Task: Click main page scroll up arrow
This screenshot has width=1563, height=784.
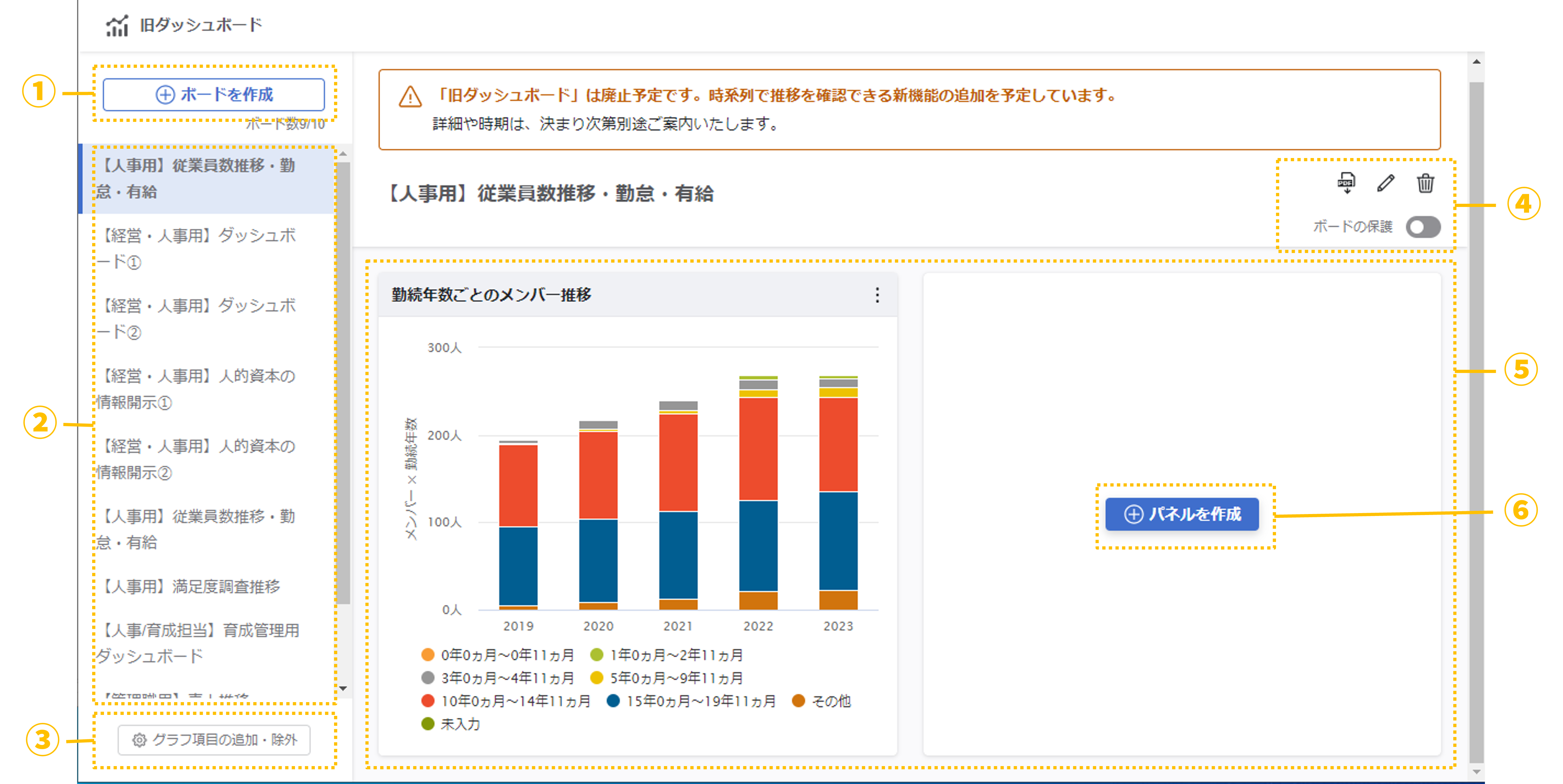Action: tap(1476, 61)
